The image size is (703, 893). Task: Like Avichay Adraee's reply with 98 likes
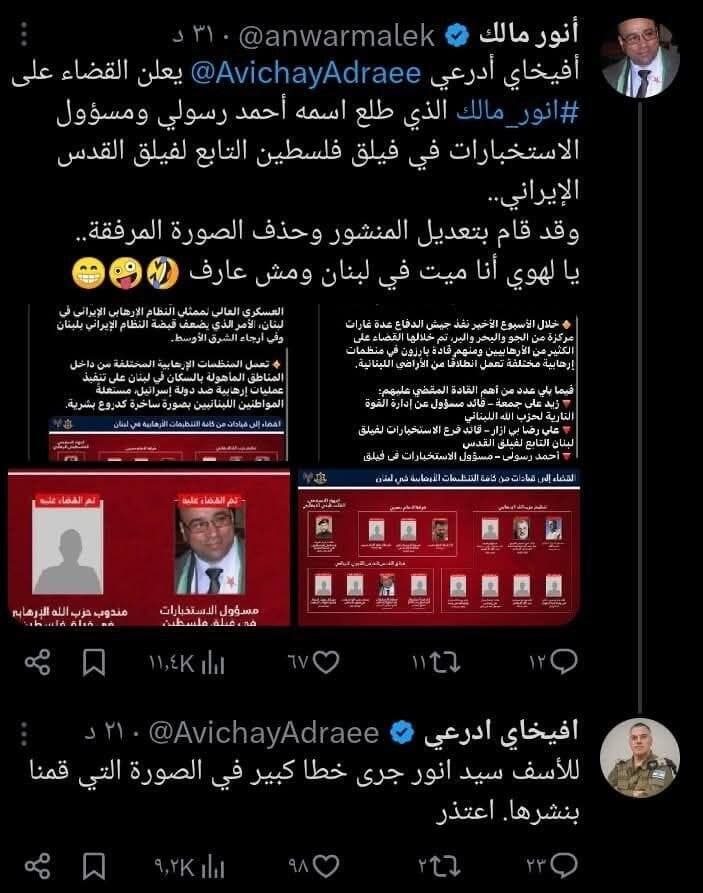click(326, 866)
